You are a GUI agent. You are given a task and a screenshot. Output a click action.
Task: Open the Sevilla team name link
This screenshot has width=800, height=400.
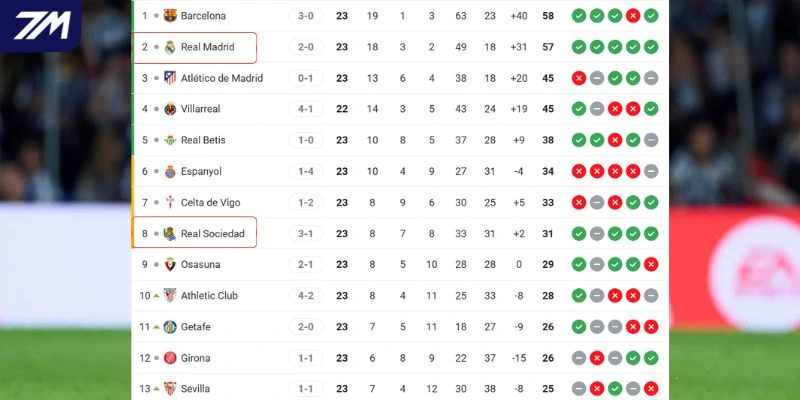click(x=196, y=389)
